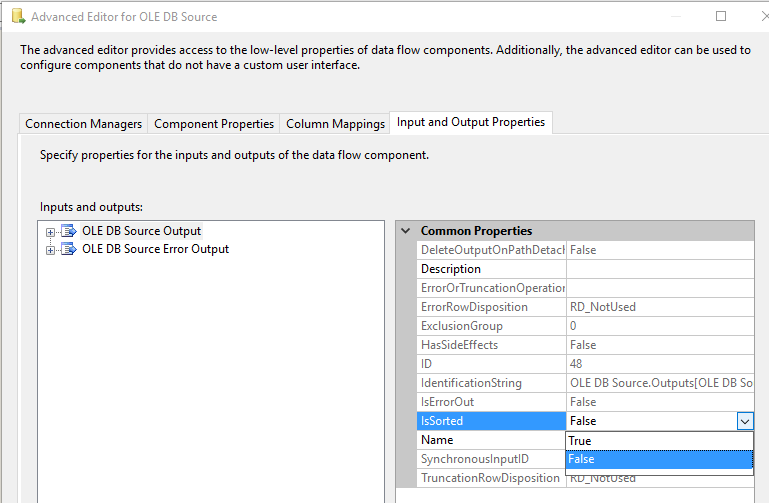Select the Name property row

click(x=490, y=440)
